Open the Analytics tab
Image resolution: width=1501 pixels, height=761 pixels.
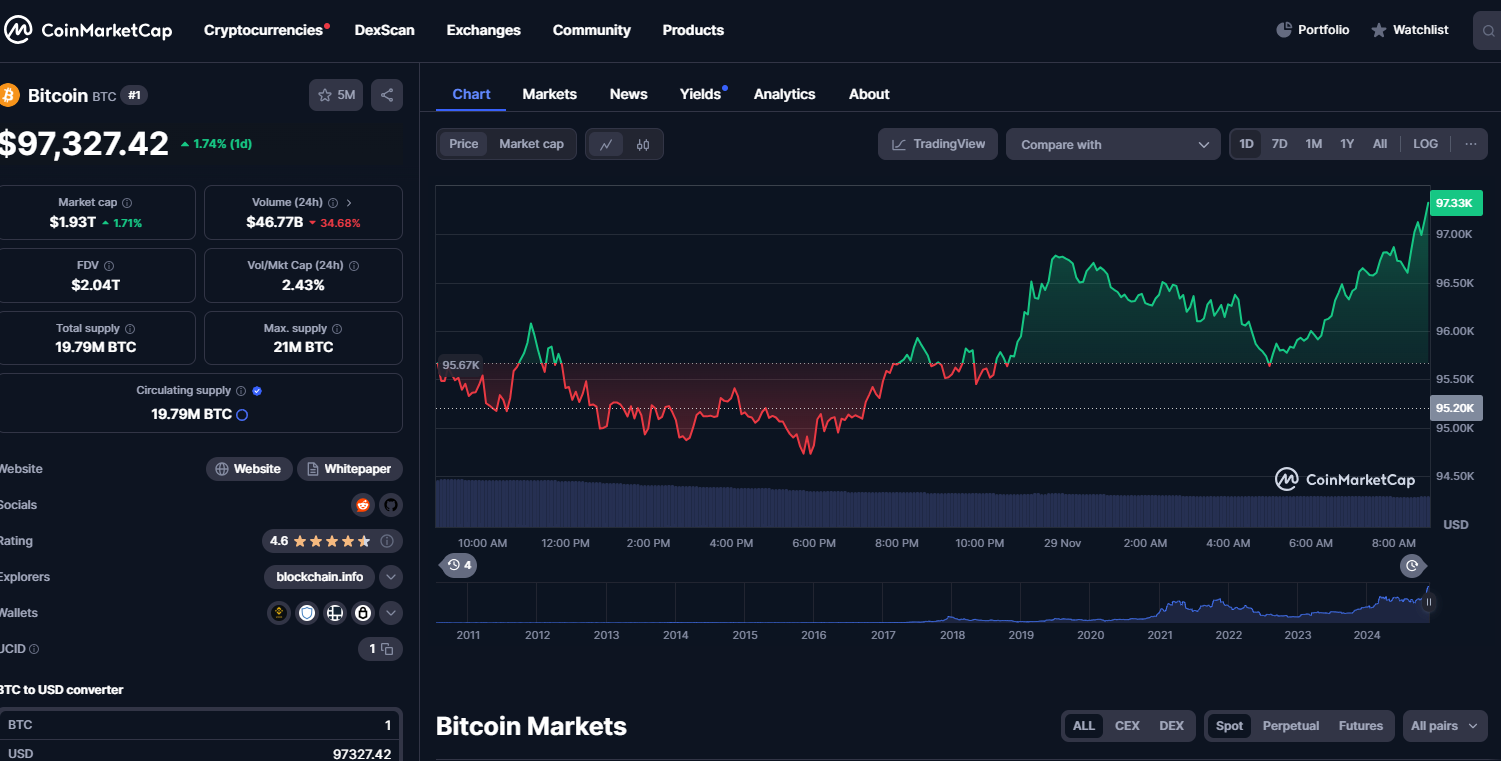tap(784, 94)
